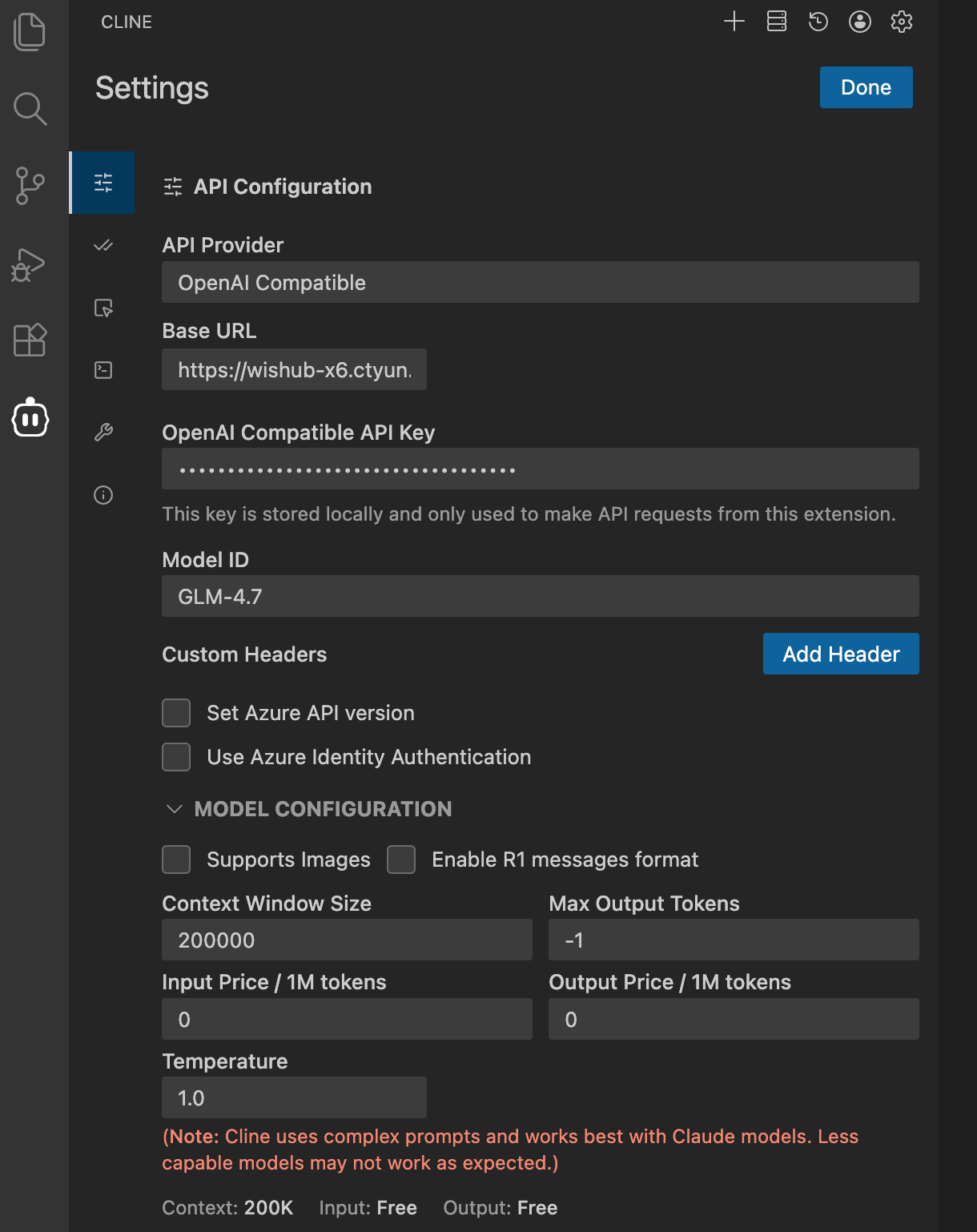Enable R1 messages format checkbox

pyautogui.click(x=401, y=860)
